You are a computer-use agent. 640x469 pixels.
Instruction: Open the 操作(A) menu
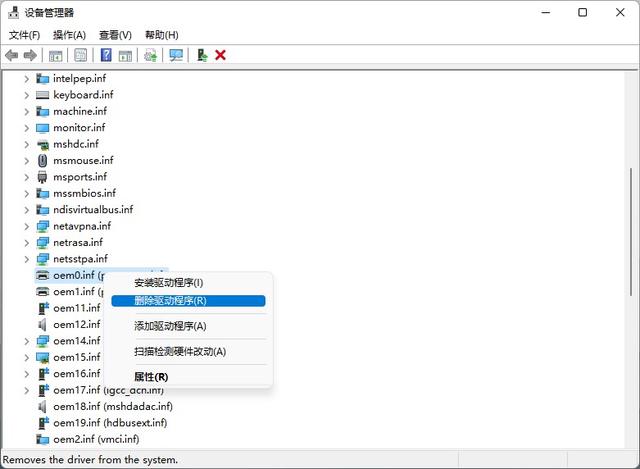pos(69,35)
